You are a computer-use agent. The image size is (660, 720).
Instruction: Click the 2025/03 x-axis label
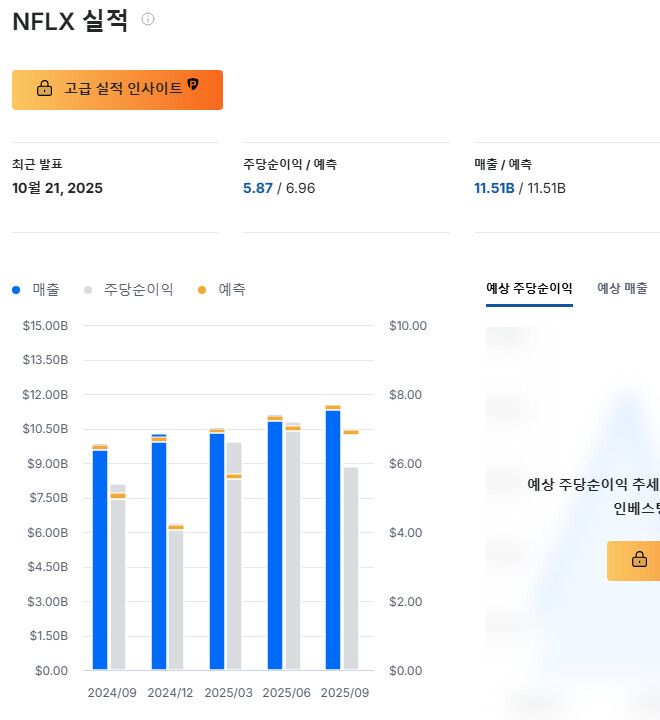(228, 692)
